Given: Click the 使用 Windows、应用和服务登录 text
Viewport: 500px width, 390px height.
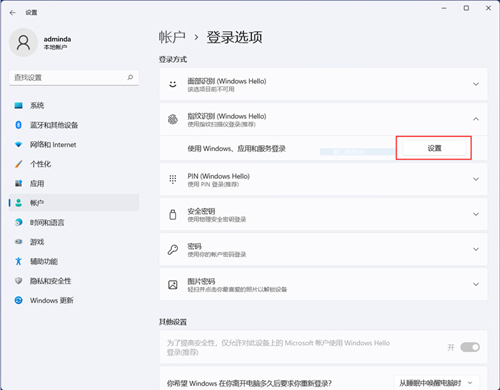Looking at the screenshot, I should (x=237, y=149).
